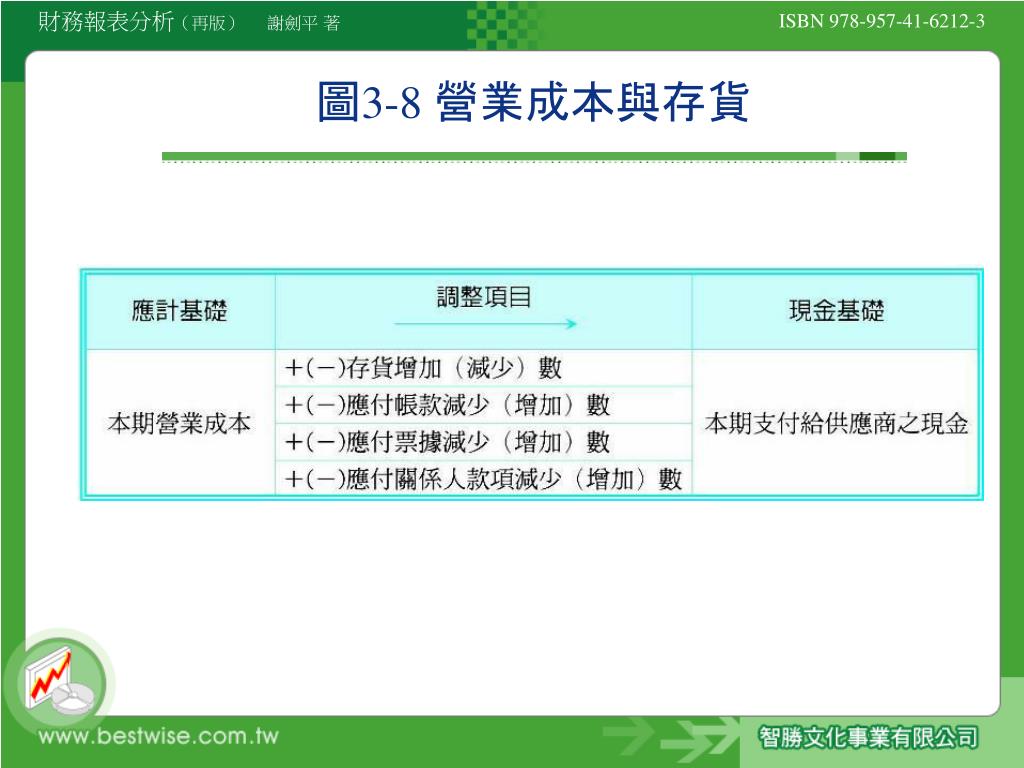The height and width of the screenshot is (768, 1024).
Task: Click the arrow under 調整項目
Action: 486,323
